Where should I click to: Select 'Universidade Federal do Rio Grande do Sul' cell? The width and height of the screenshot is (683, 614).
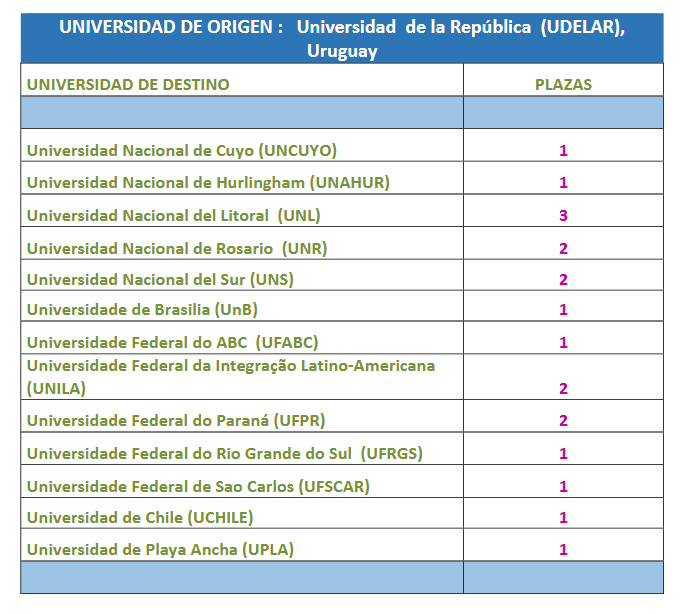[x=242, y=449]
